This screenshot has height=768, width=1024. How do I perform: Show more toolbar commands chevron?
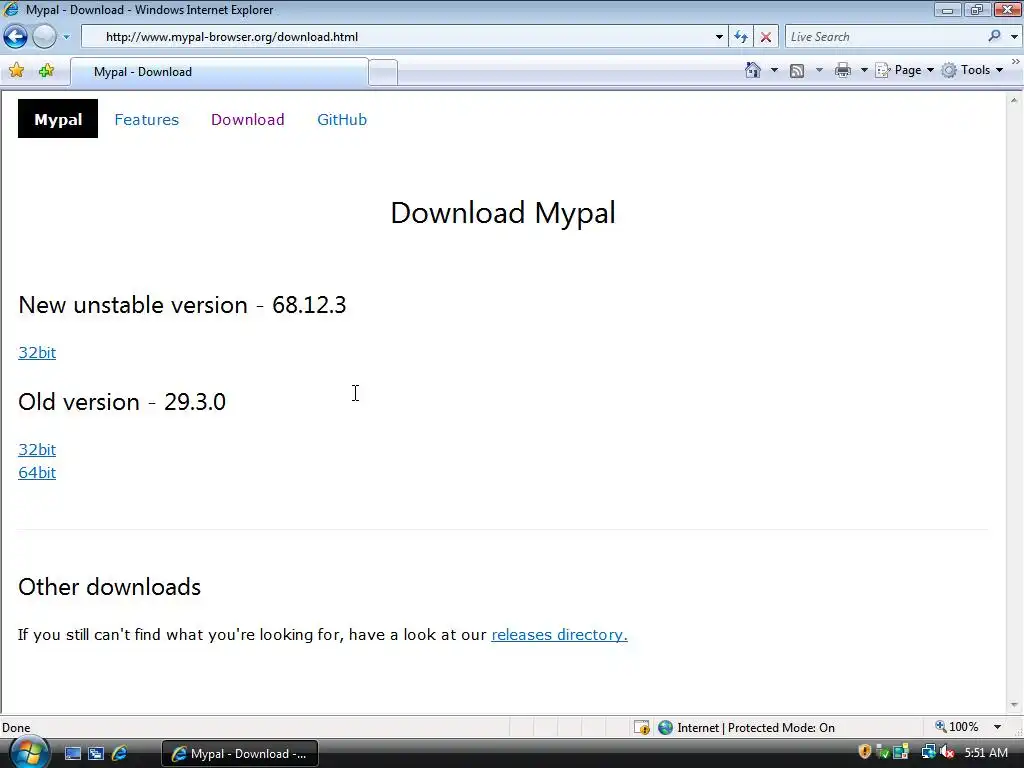pos(1015,61)
